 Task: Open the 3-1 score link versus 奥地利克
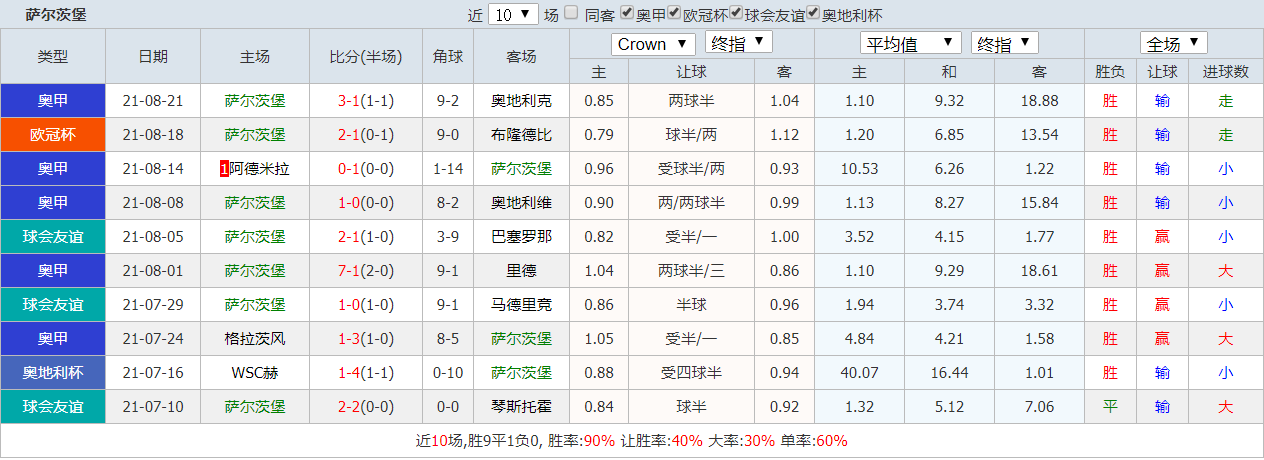349,101
